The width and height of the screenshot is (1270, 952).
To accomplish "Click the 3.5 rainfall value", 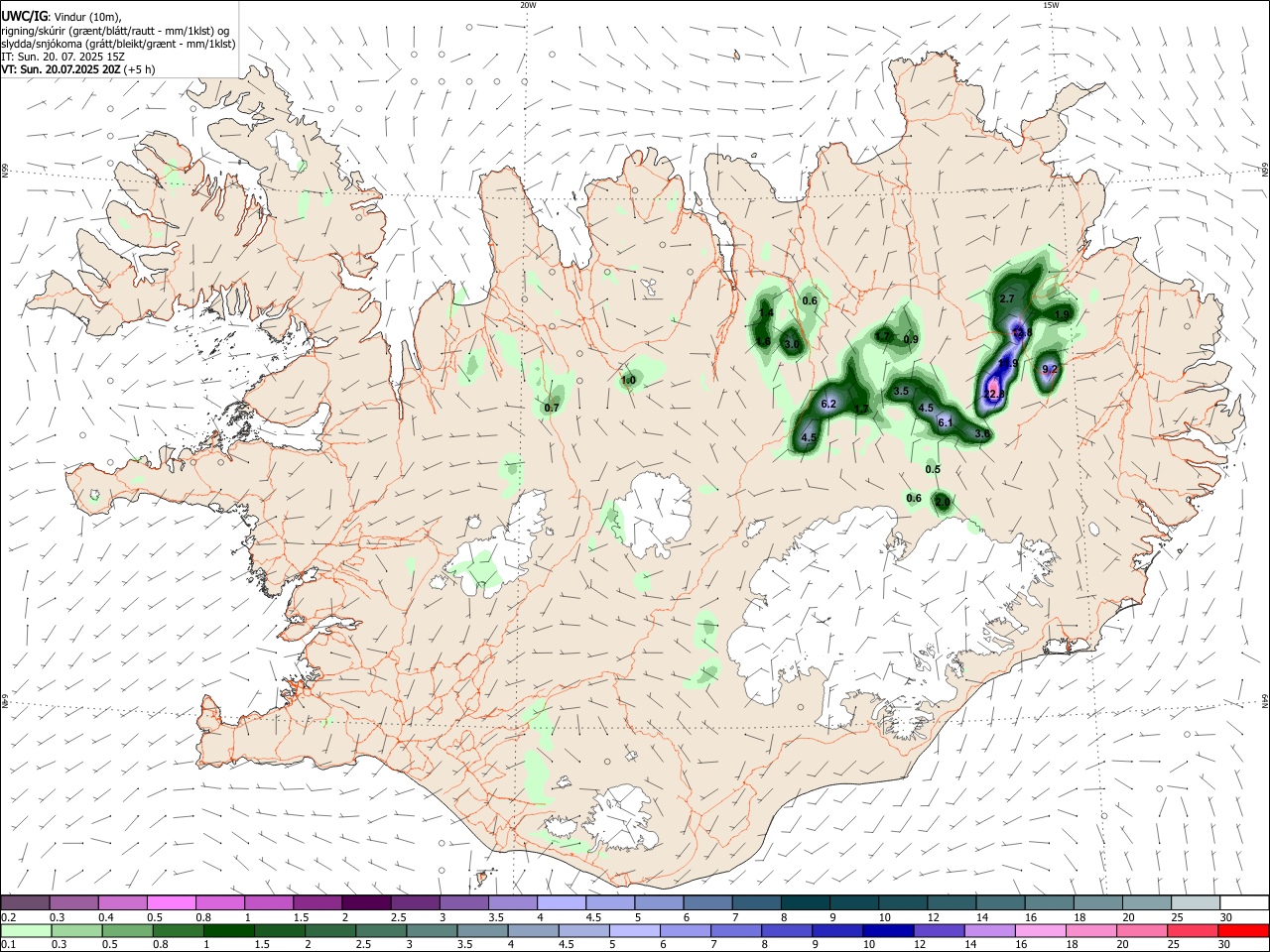I will coord(901,392).
